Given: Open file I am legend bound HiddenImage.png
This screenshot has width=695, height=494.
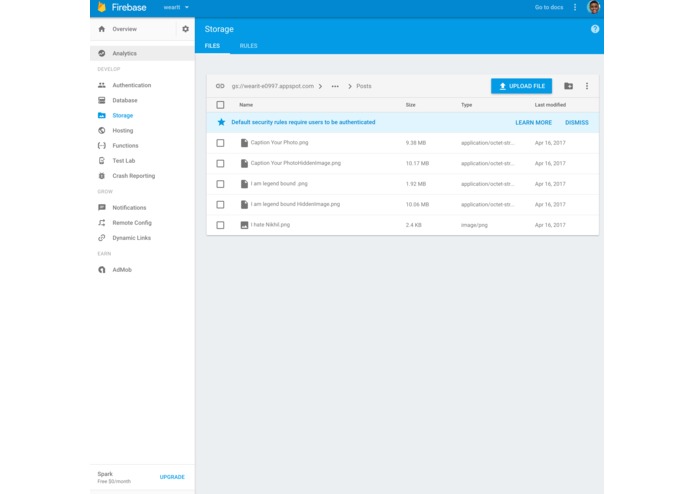Looking at the screenshot, I should click(x=295, y=204).
